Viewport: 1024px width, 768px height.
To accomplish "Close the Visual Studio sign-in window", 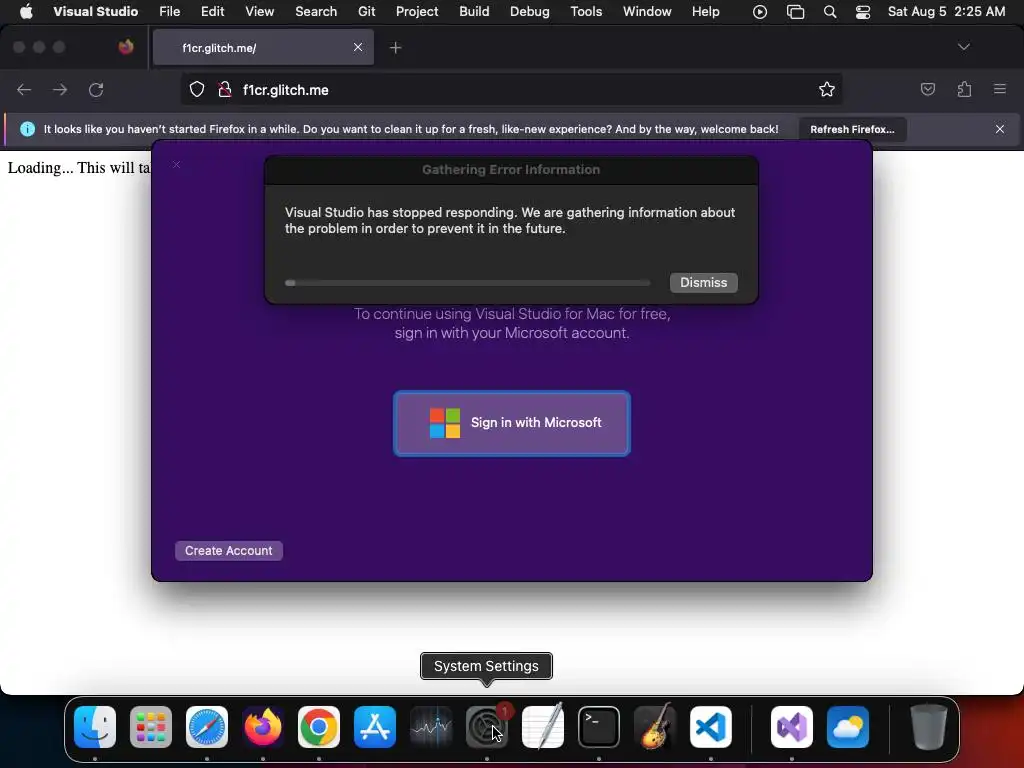I will (x=176, y=165).
